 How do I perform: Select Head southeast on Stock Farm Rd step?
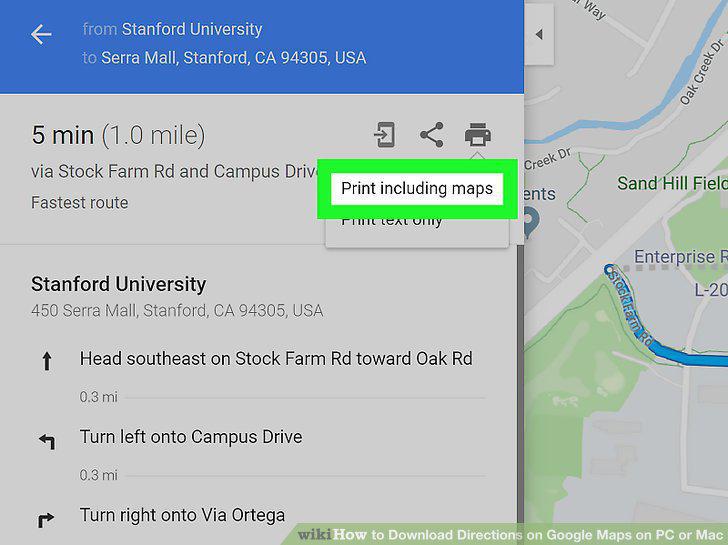pos(276,358)
